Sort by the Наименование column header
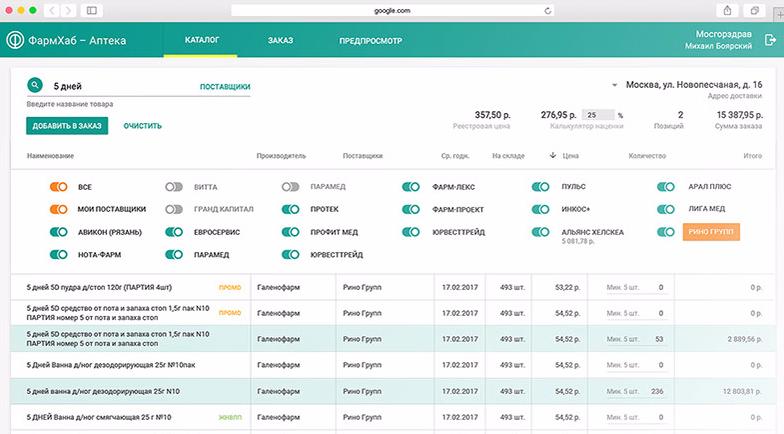This screenshot has height=434, width=784. click(50, 156)
